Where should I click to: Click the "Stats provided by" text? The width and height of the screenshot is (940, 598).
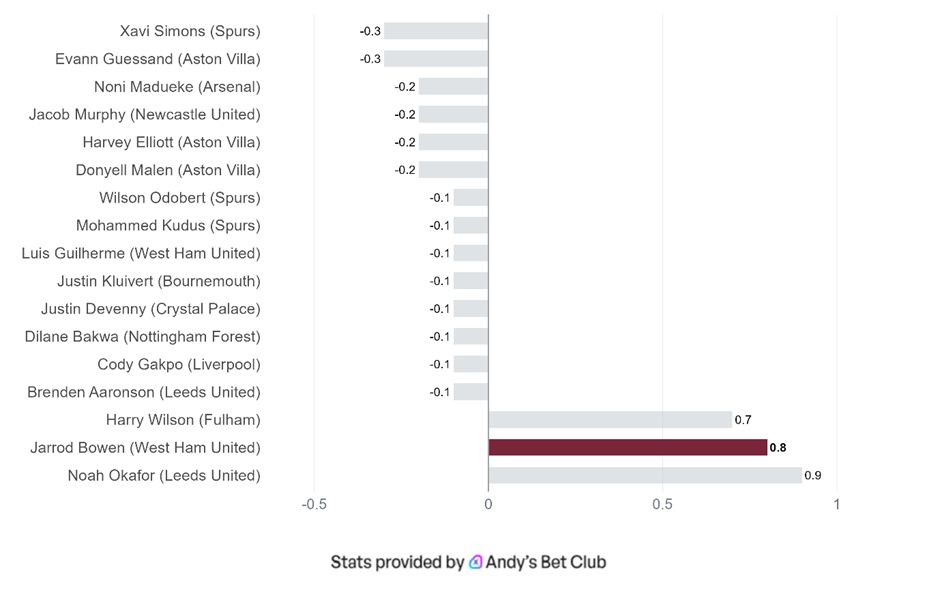click(397, 562)
